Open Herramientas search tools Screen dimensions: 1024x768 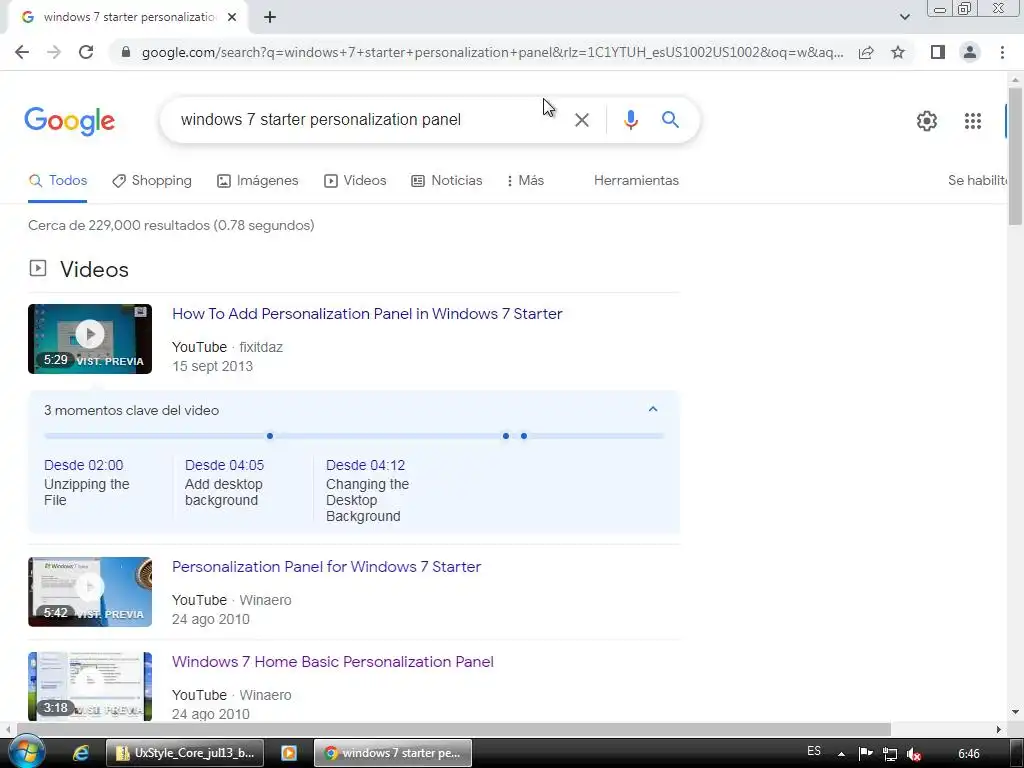(x=636, y=181)
